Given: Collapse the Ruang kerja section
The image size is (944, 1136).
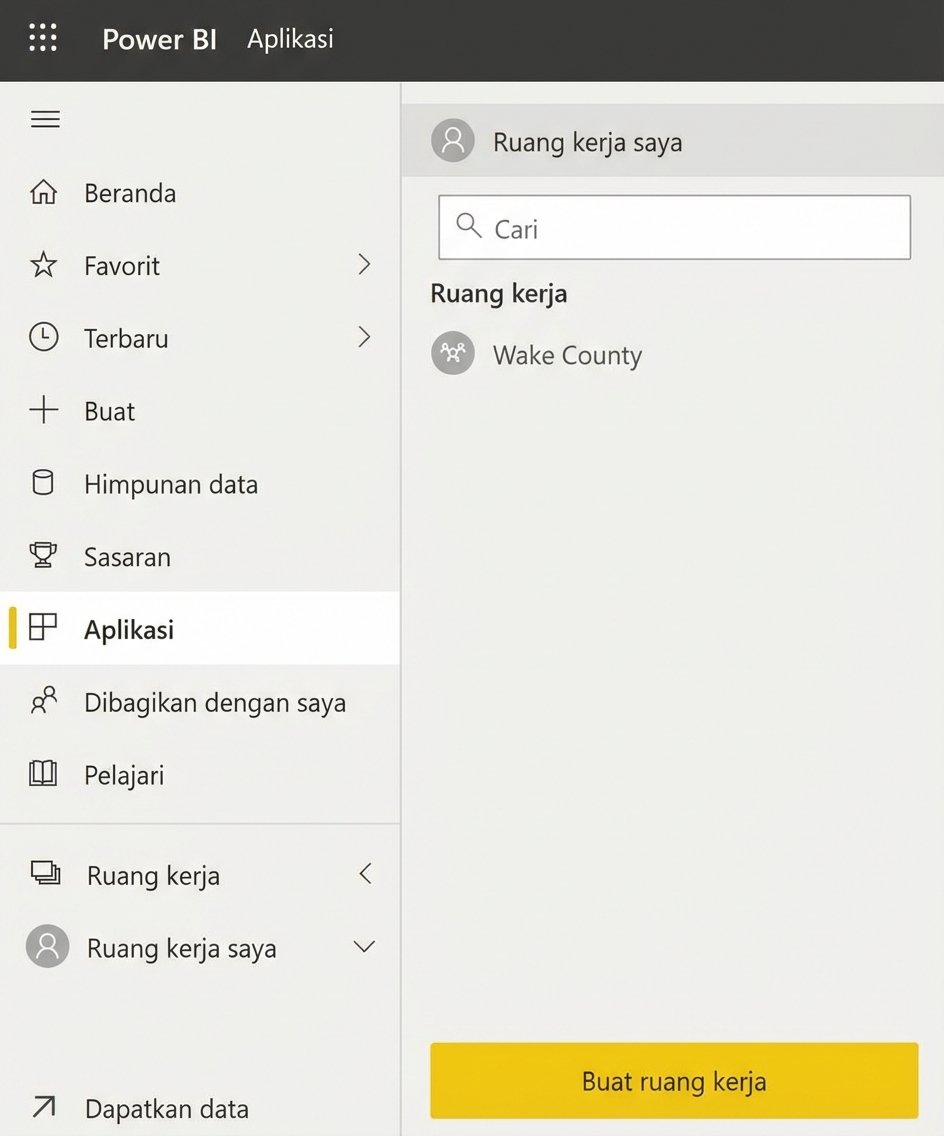Looking at the screenshot, I should click(x=366, y=873).
